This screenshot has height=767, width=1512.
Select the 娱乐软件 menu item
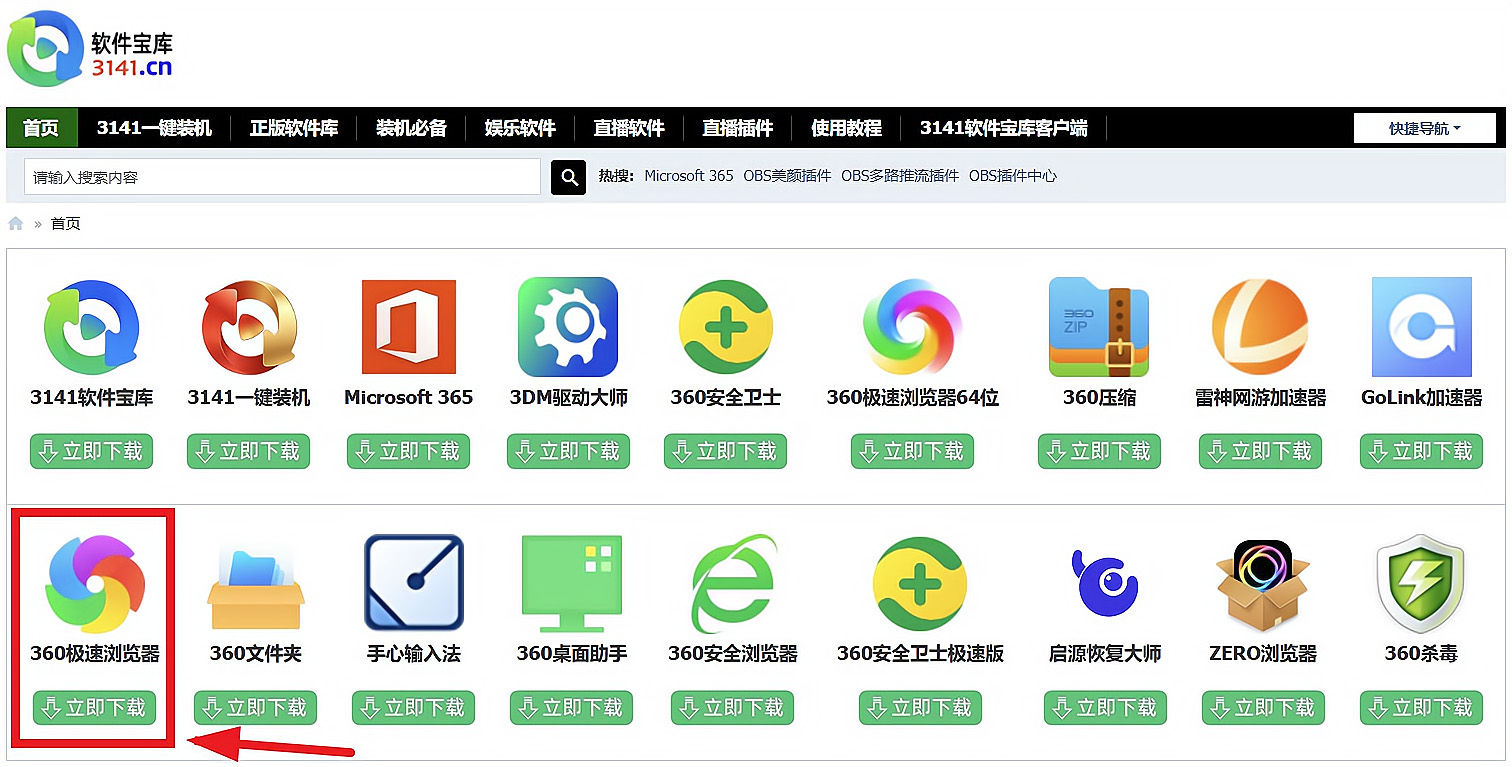pyautogui.click(x=520, y=128)
